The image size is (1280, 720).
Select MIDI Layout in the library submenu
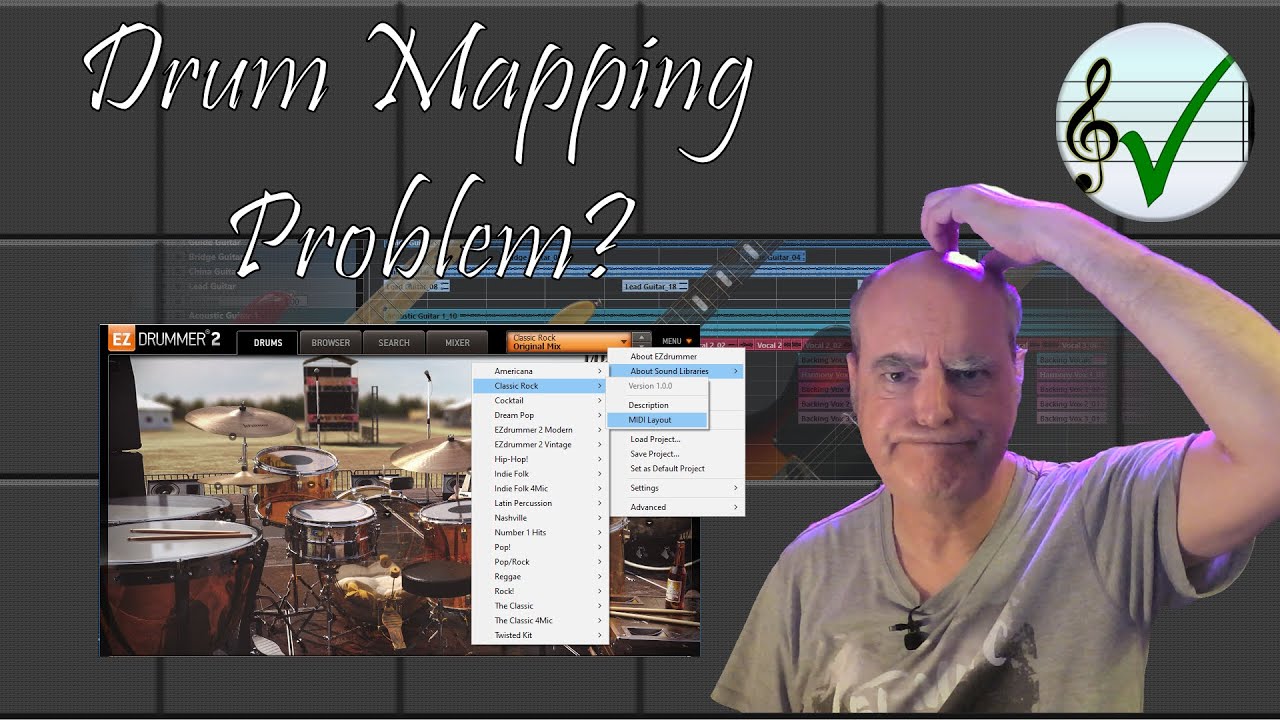[656, 420]
